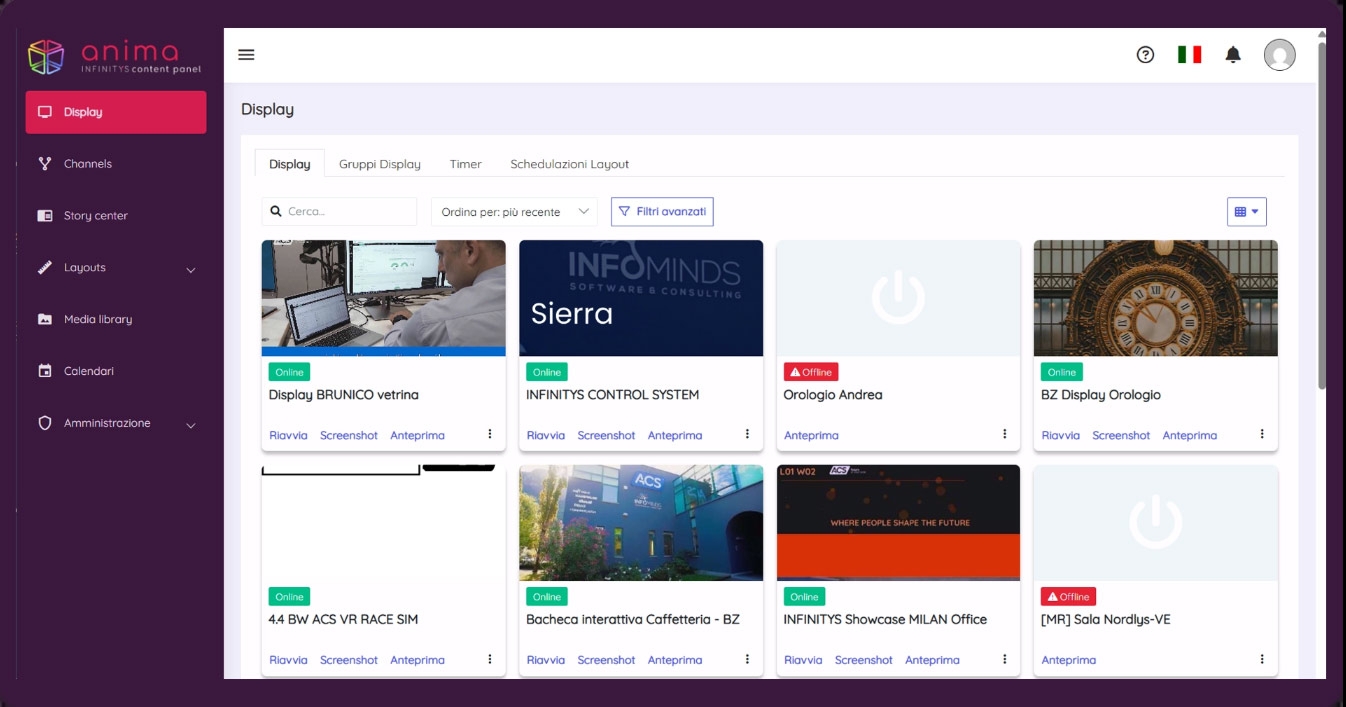Viewport: 1346px width, 707px height.
Task: Open more options for Orologio Andrea
Action: (1005, 434)
